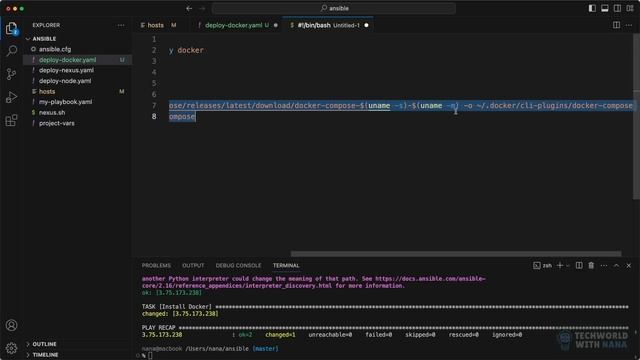Click 'PLAY RECAP' text in terminal
The width and height of the screenshot is (640, 360).
158,328
